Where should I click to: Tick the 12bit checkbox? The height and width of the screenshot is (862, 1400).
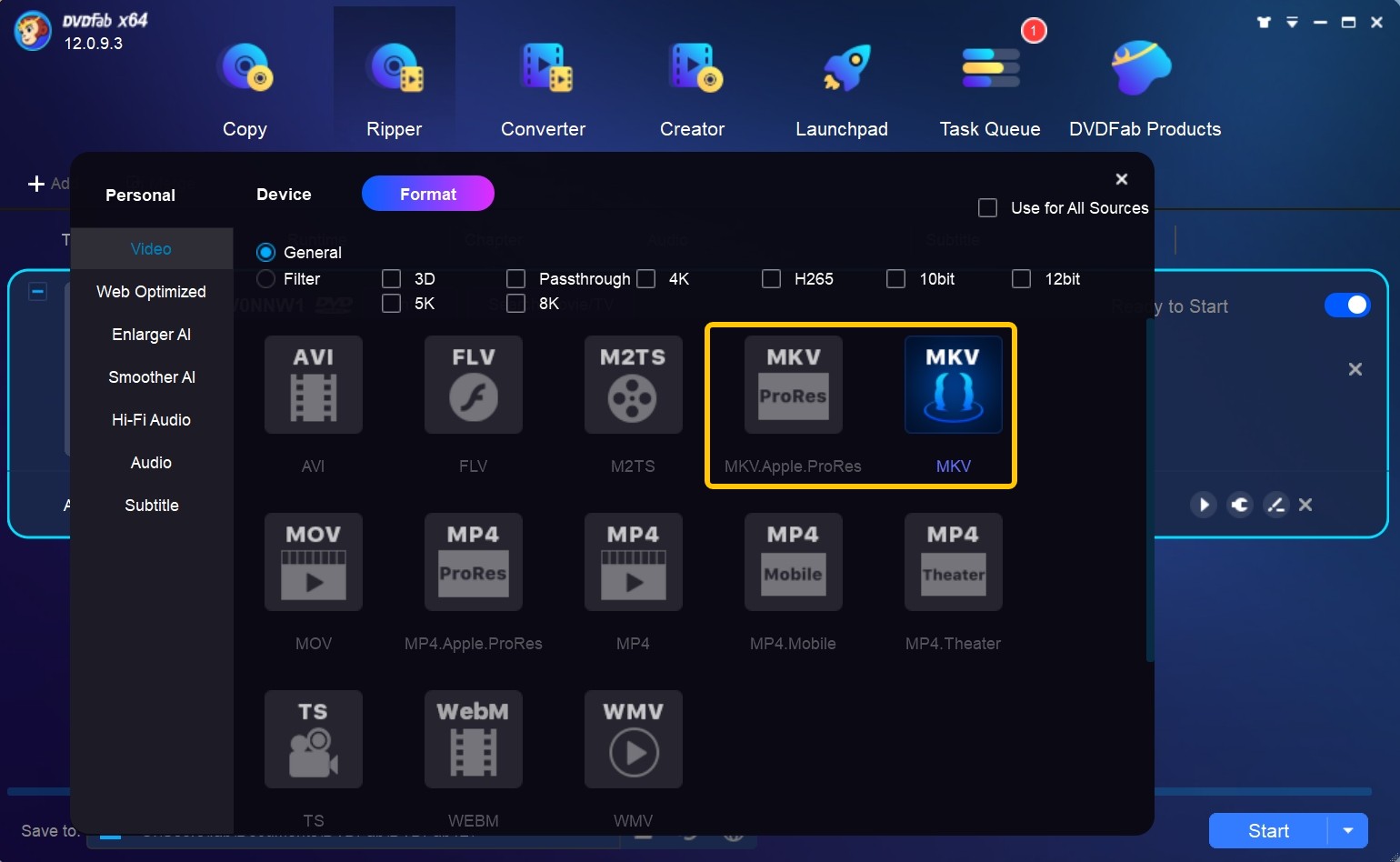click(x=1021, y=278)
